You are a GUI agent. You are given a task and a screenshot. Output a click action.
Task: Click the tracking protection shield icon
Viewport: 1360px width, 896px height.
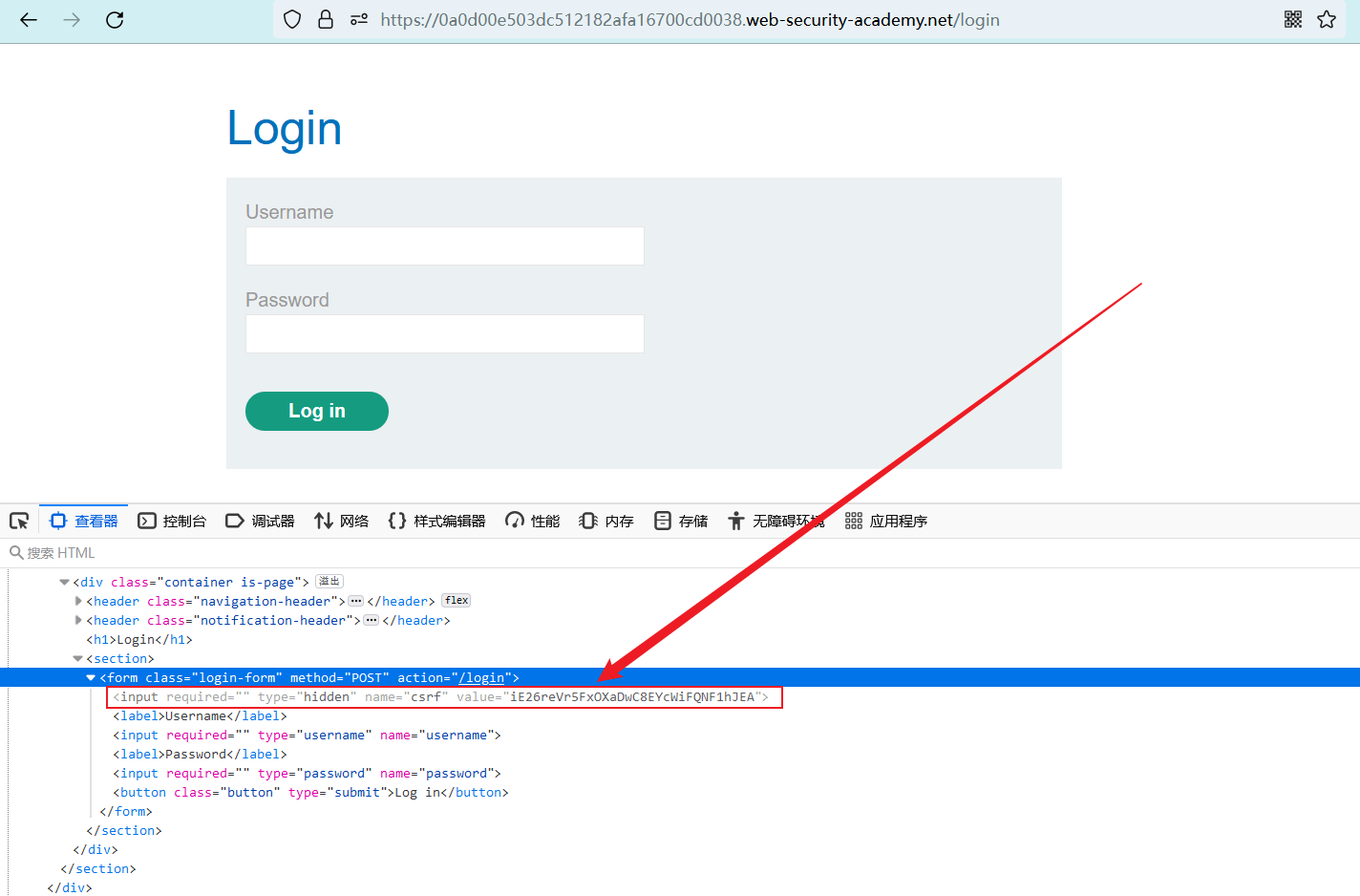pos(293,19)
